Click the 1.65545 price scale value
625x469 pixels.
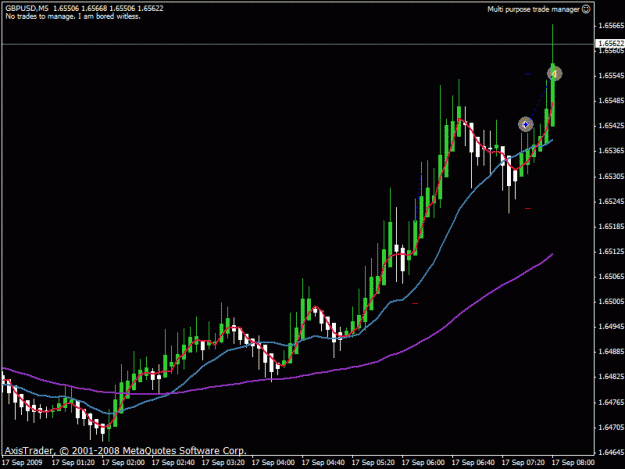tap(611, 76)
